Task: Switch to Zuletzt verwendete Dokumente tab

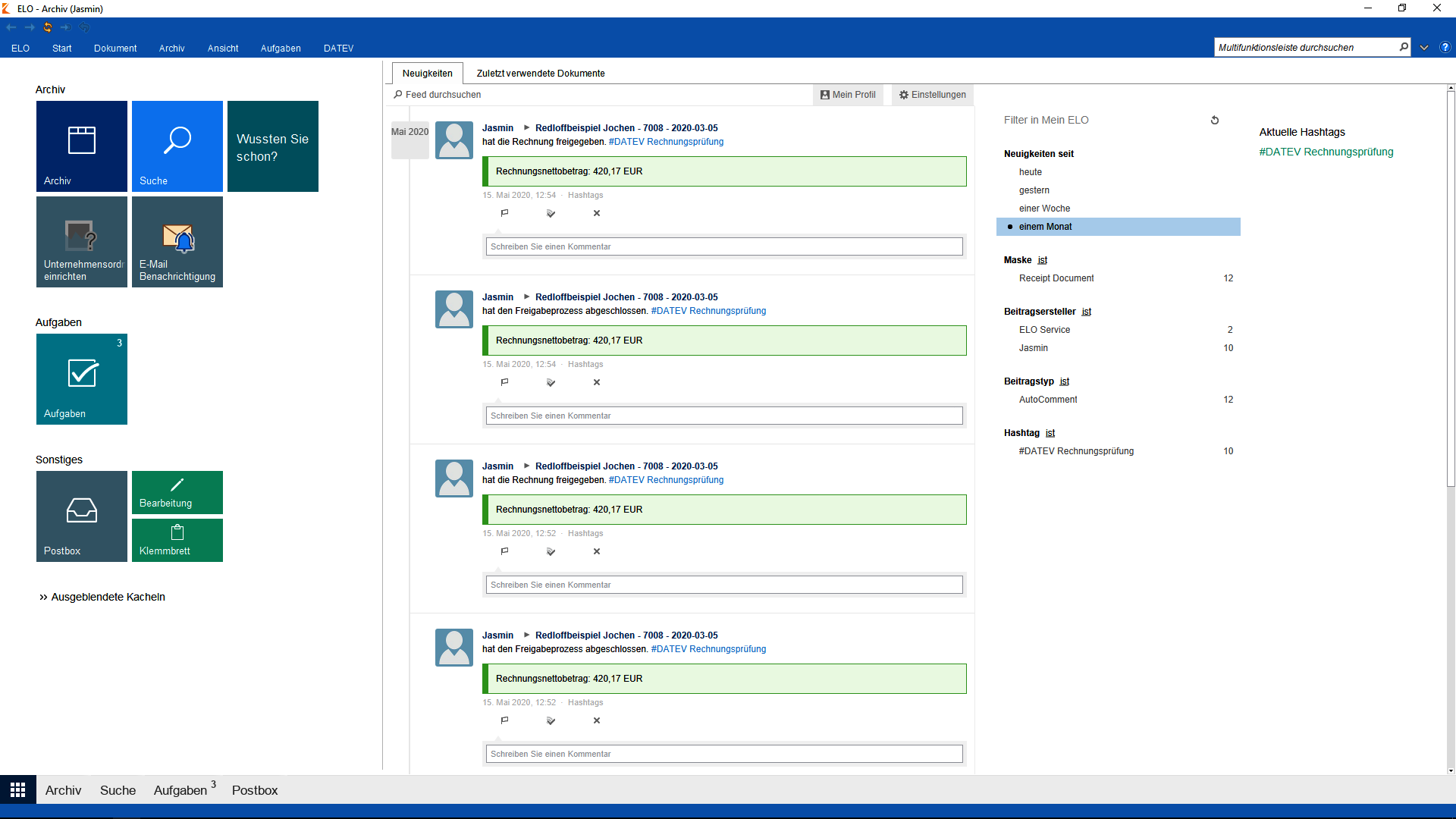Action: point(541,74)
